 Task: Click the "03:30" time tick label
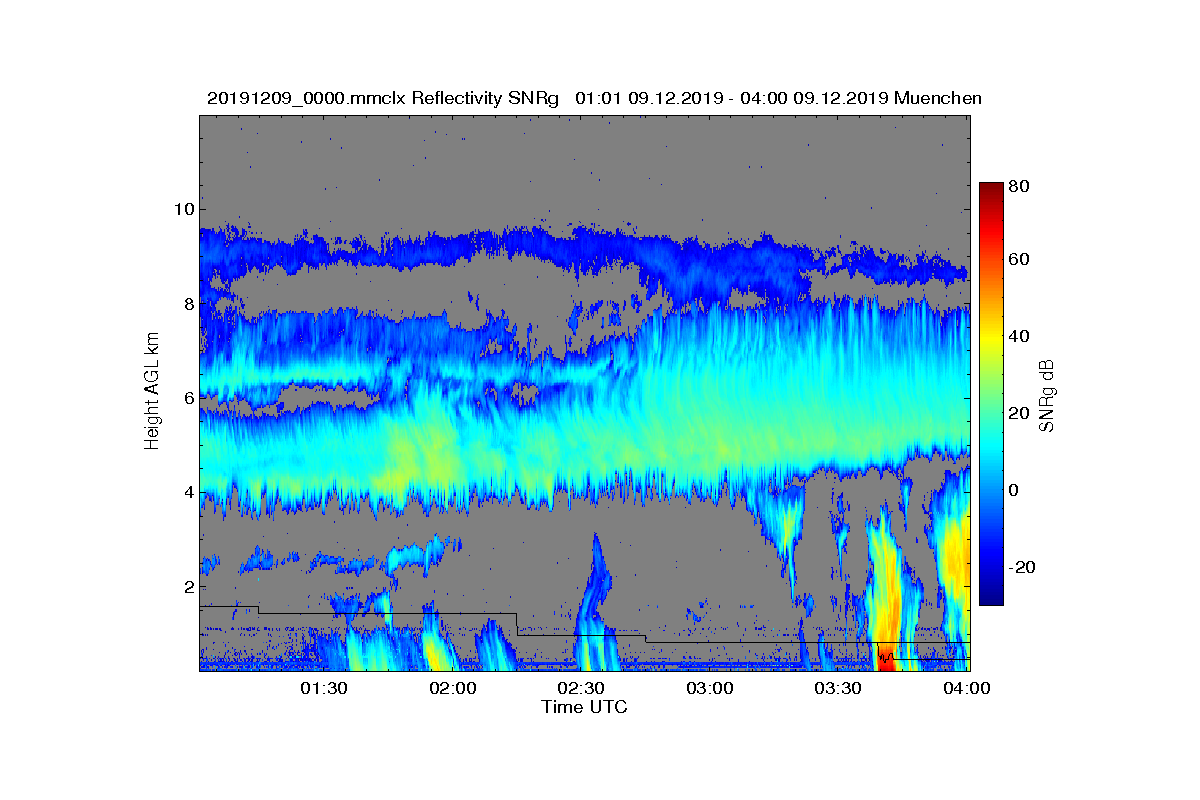pos(839,689)
